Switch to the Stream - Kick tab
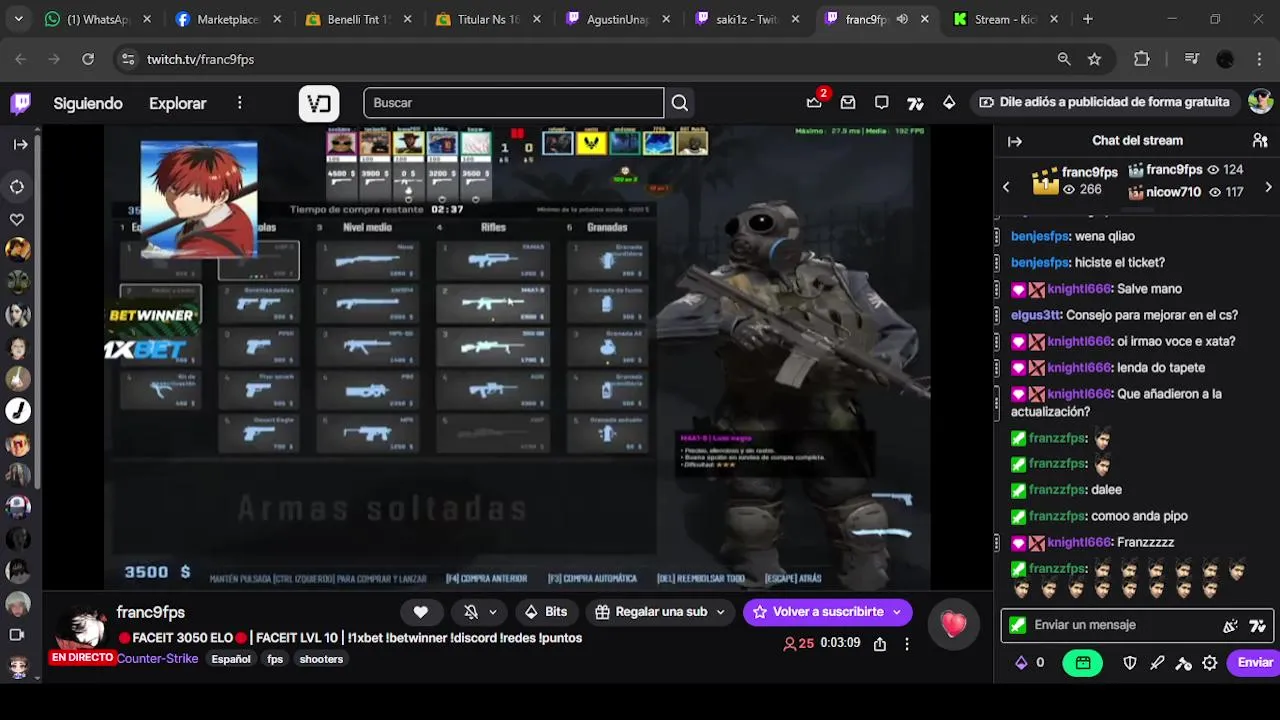Screen dimensions: 1280x720 pyautogui.click(x=1005, y=19)
